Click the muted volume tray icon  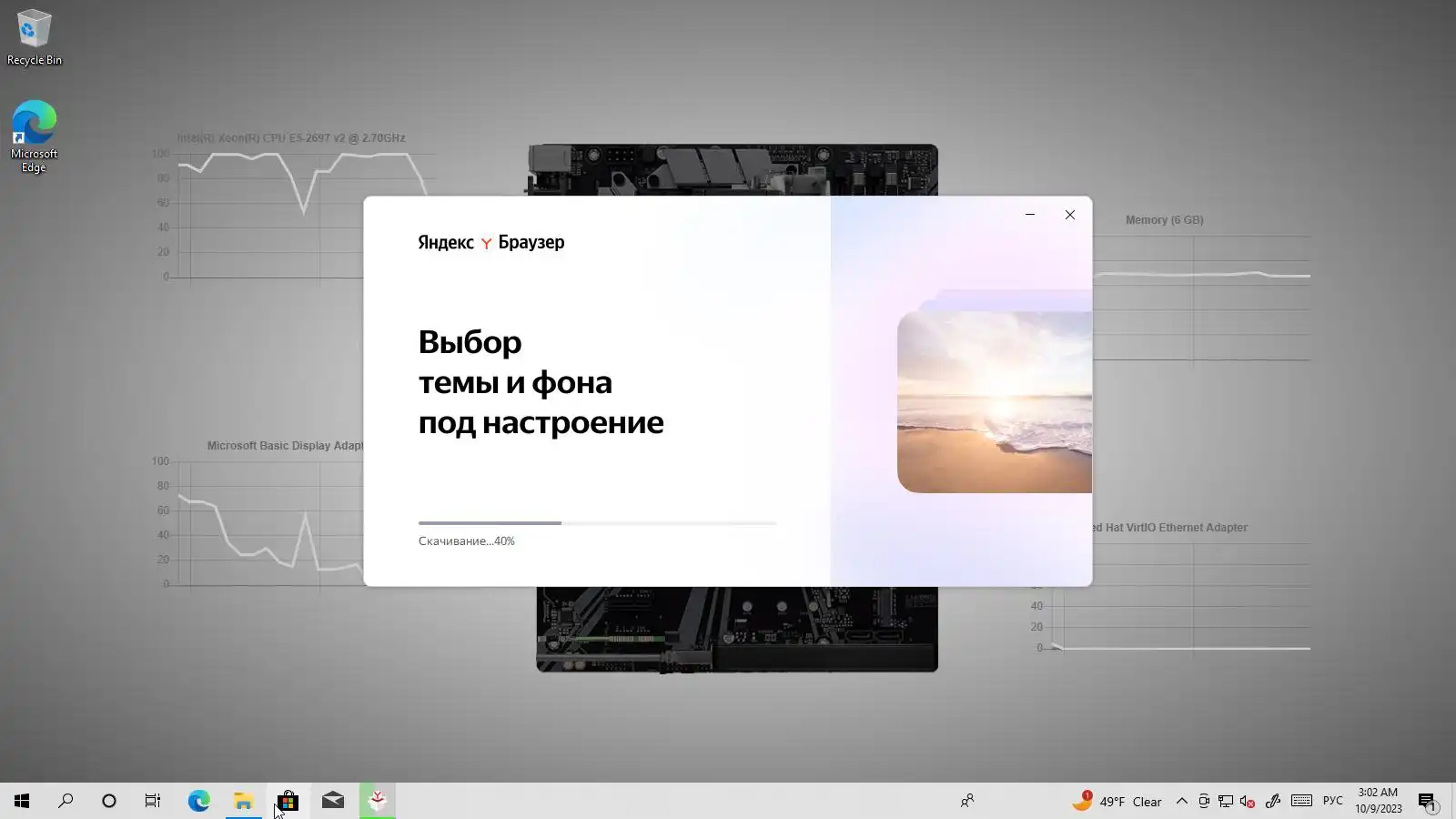tap(1248, 801)
